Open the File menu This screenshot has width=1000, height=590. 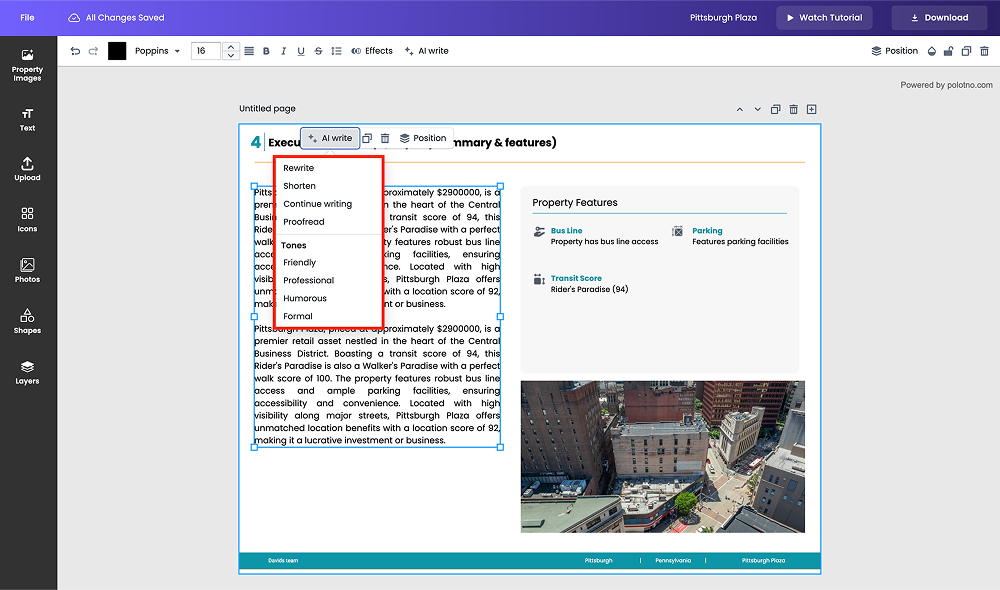[x=27, y=18]
